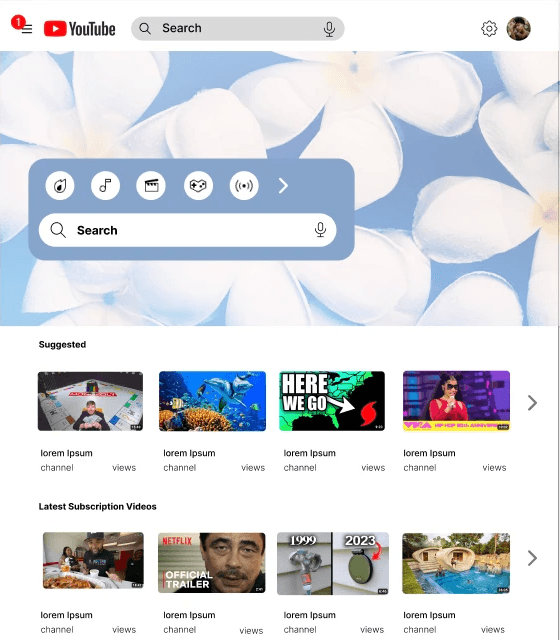The width and height of the screenshot is (560, 640).
Task: Click lorem ipsum title under food restaurant video
Action: [67, 615]
